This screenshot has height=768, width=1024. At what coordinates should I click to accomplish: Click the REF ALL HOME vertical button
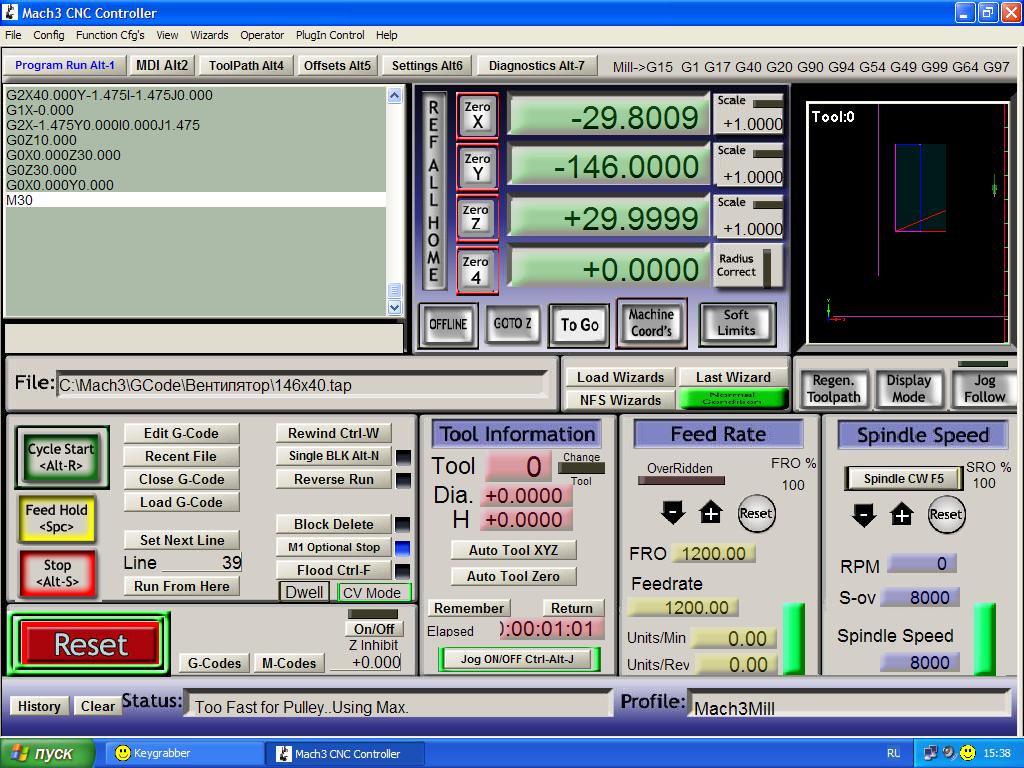point(433,190)
